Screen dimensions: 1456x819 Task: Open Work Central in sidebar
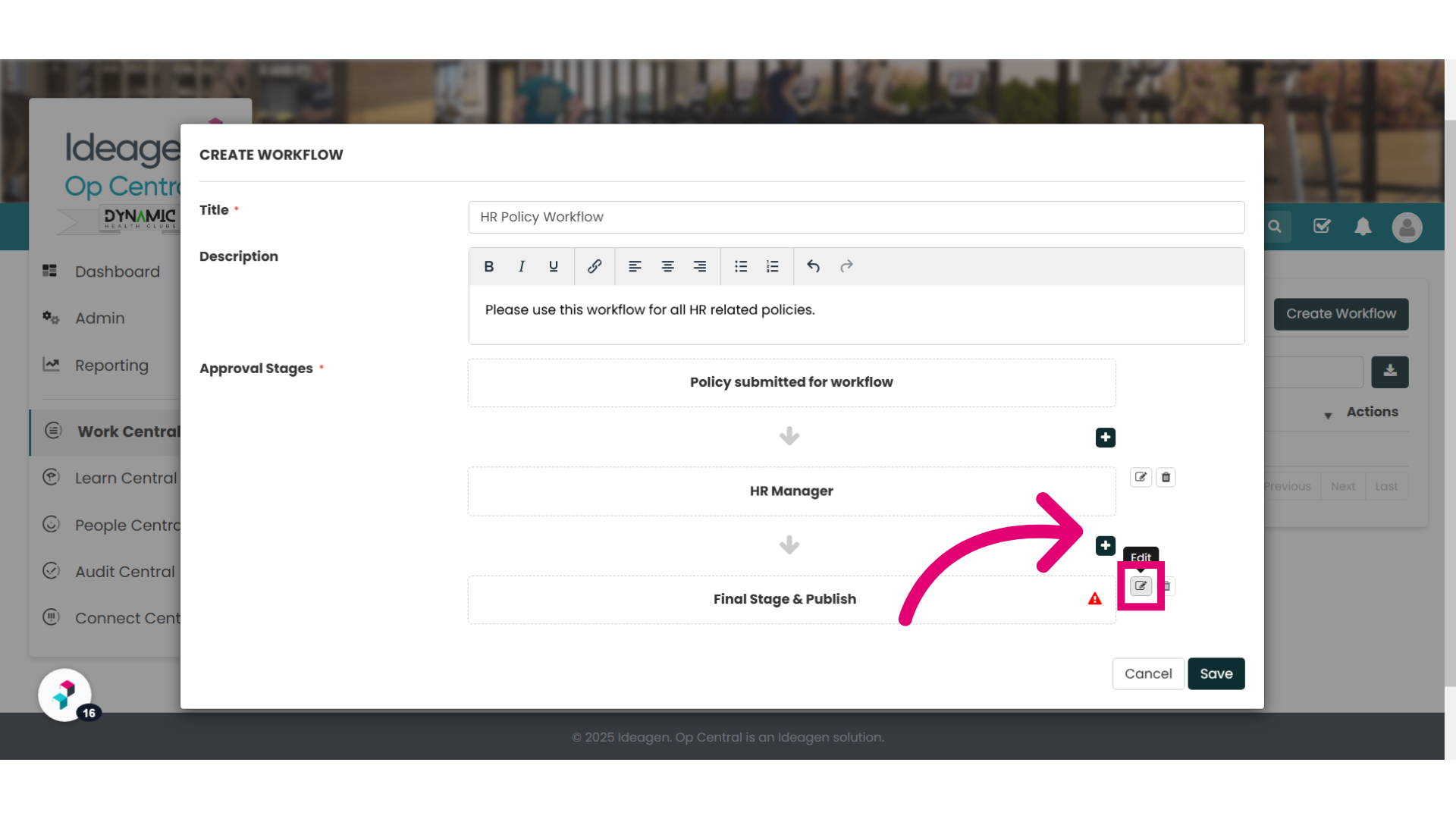point(105,431)
